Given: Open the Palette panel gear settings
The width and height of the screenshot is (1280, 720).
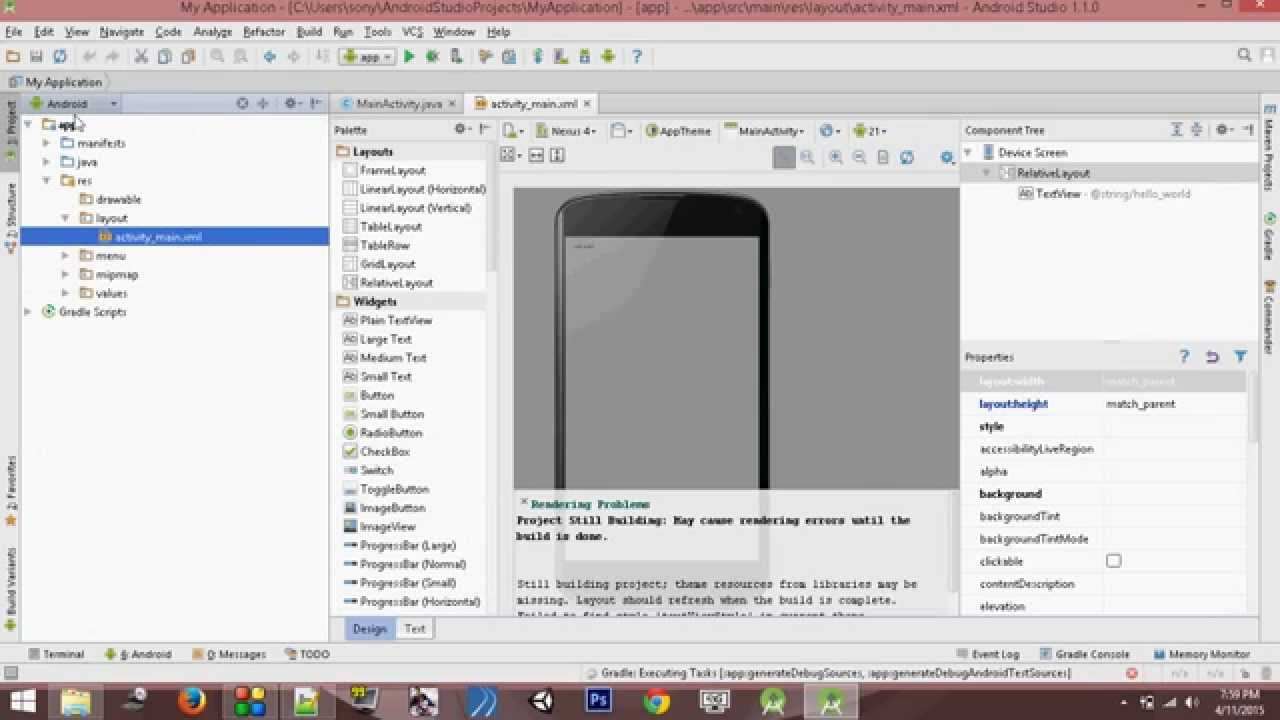Looking at the screenshot, I should point(462,129).
